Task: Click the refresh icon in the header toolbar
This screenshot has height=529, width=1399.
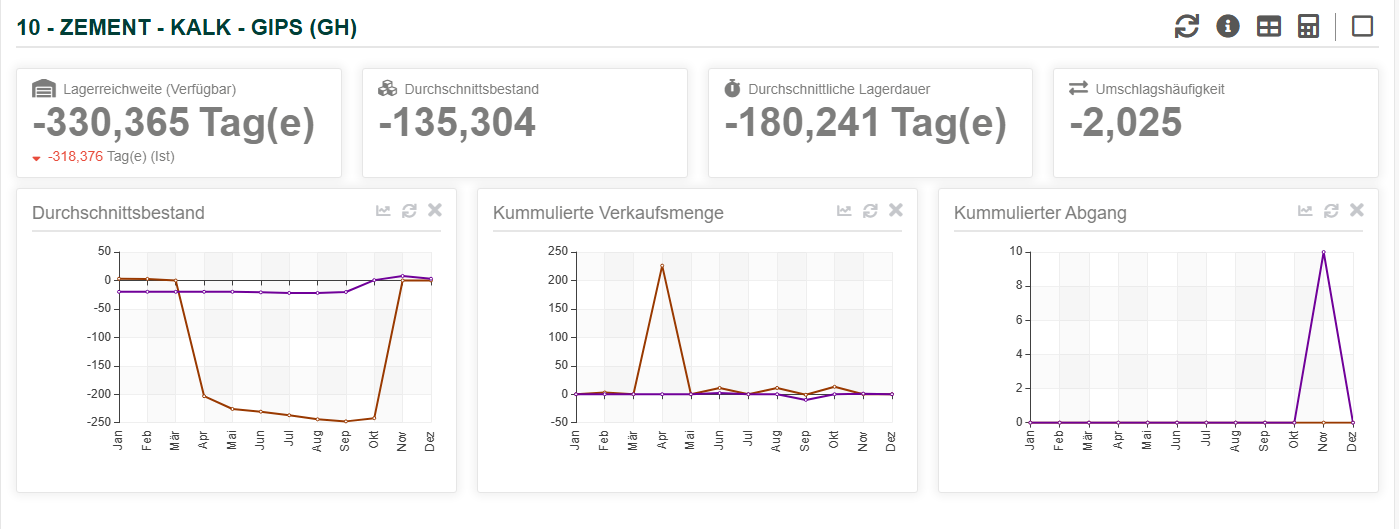Action: (x=1186, y=27)
